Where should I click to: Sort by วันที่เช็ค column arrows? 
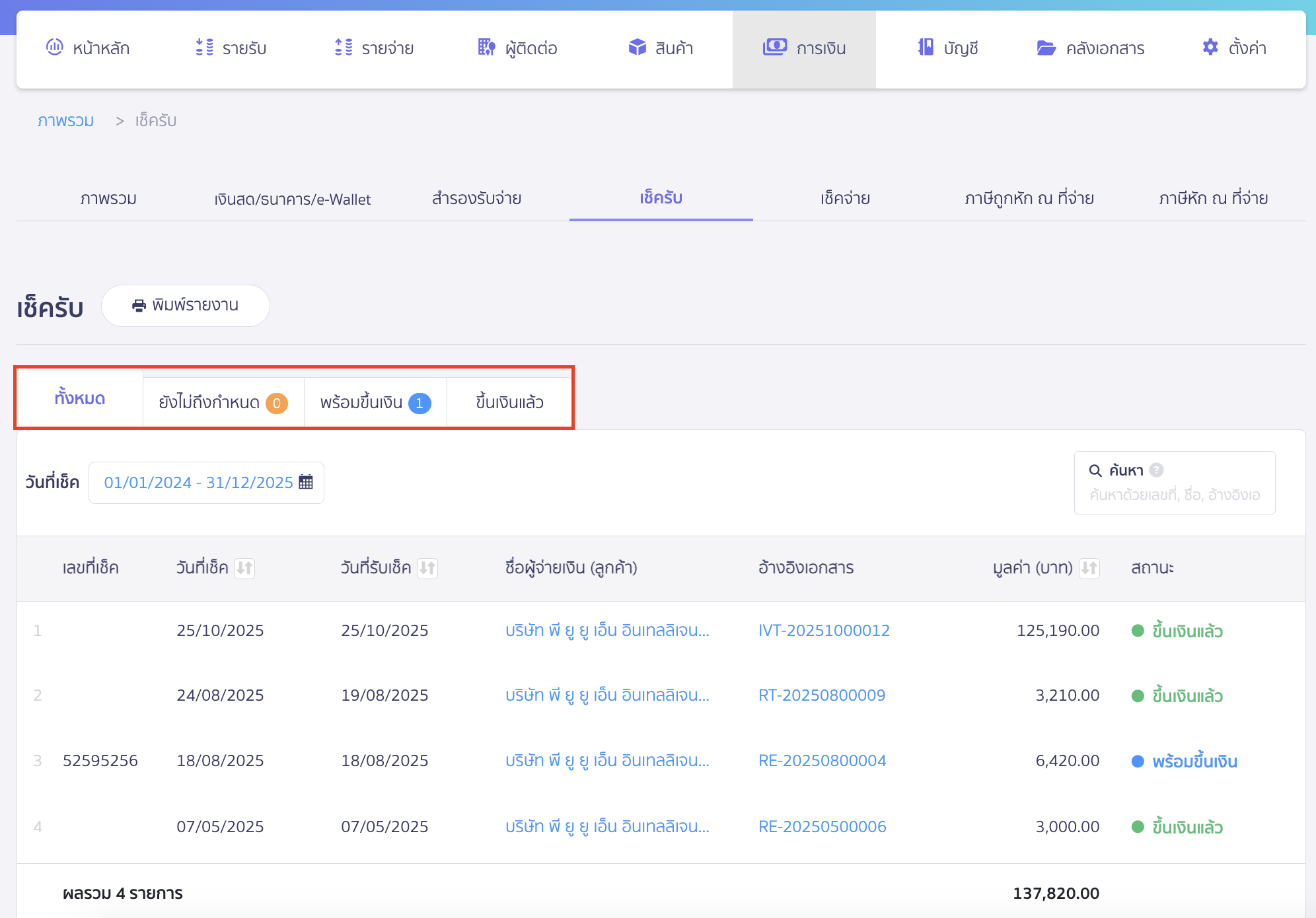(244, 568)
